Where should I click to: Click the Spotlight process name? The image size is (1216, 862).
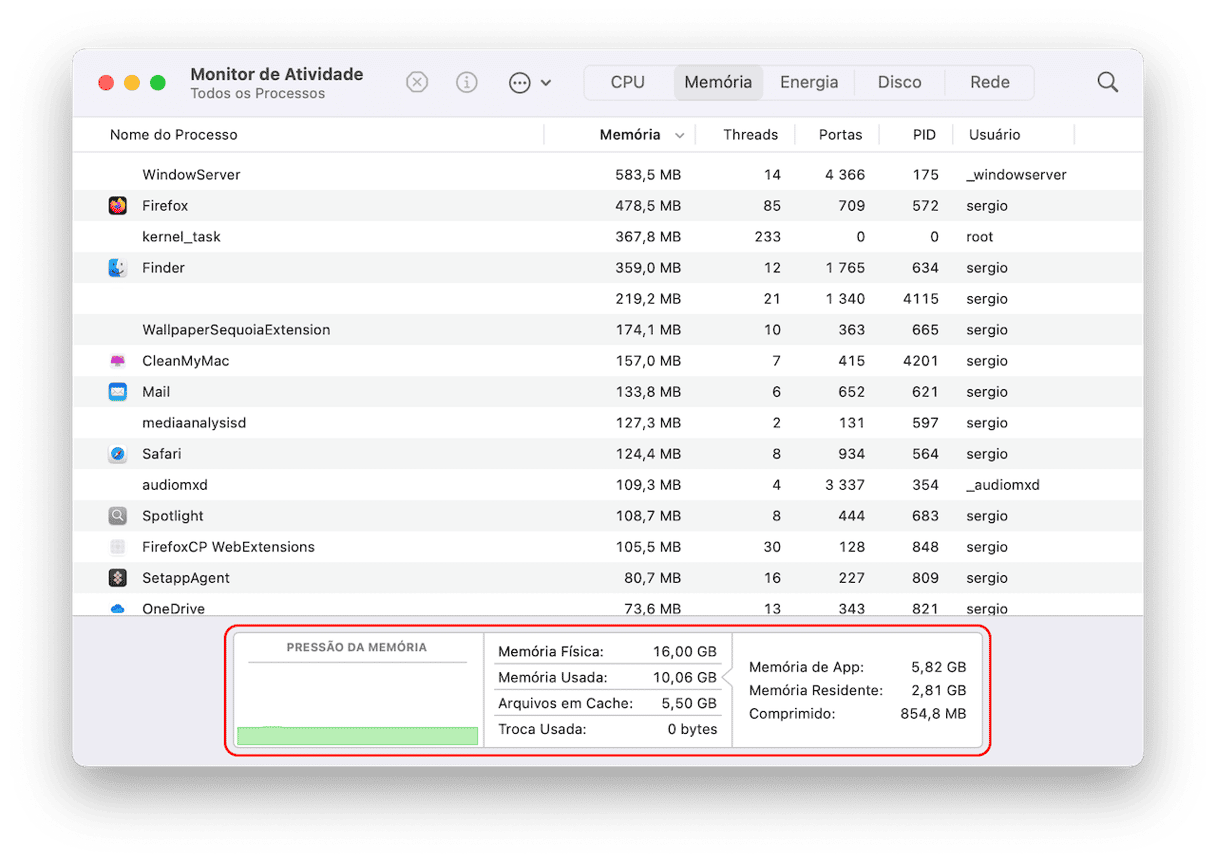coord(173,516)
